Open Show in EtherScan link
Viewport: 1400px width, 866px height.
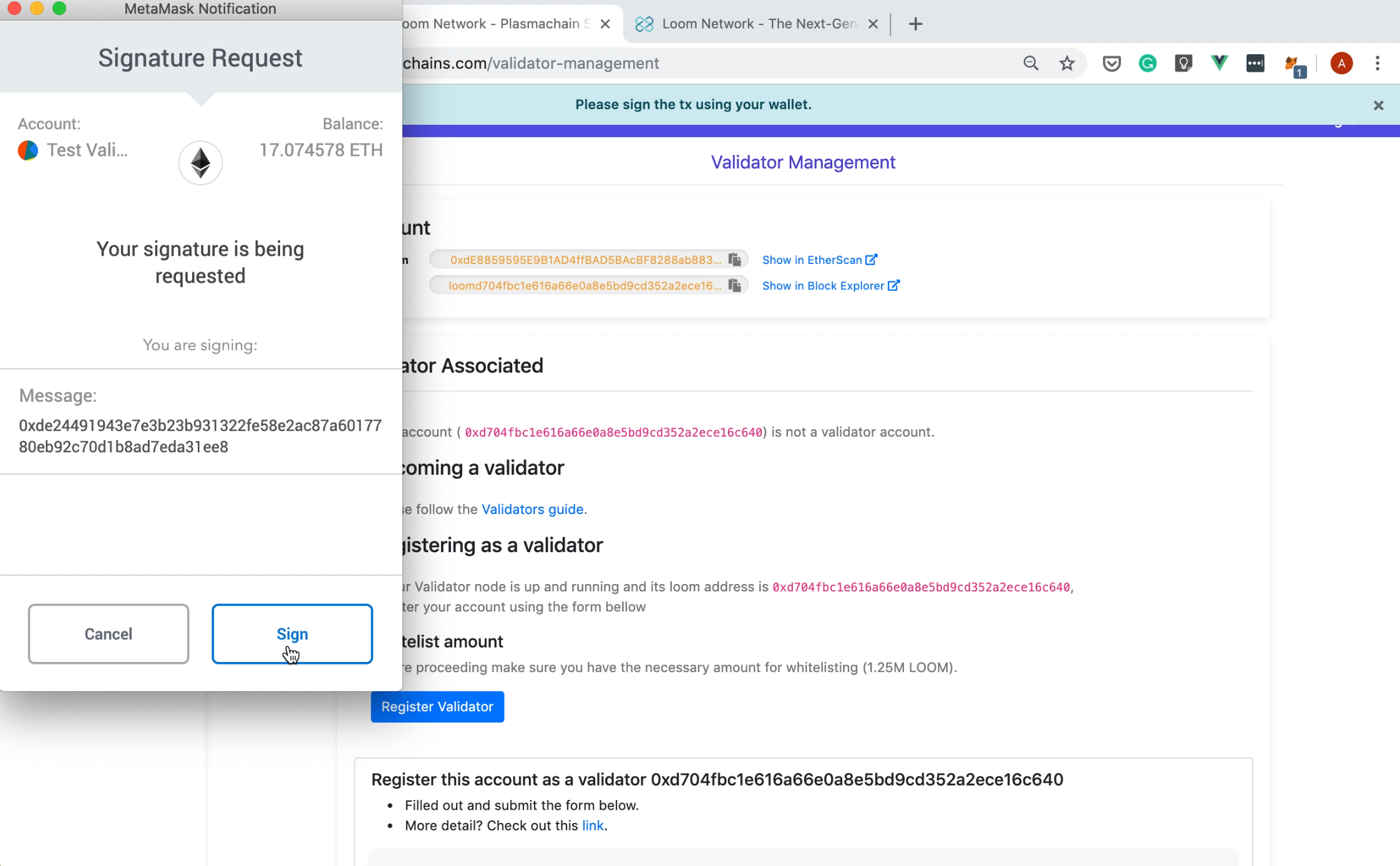[x=820, y=260]
